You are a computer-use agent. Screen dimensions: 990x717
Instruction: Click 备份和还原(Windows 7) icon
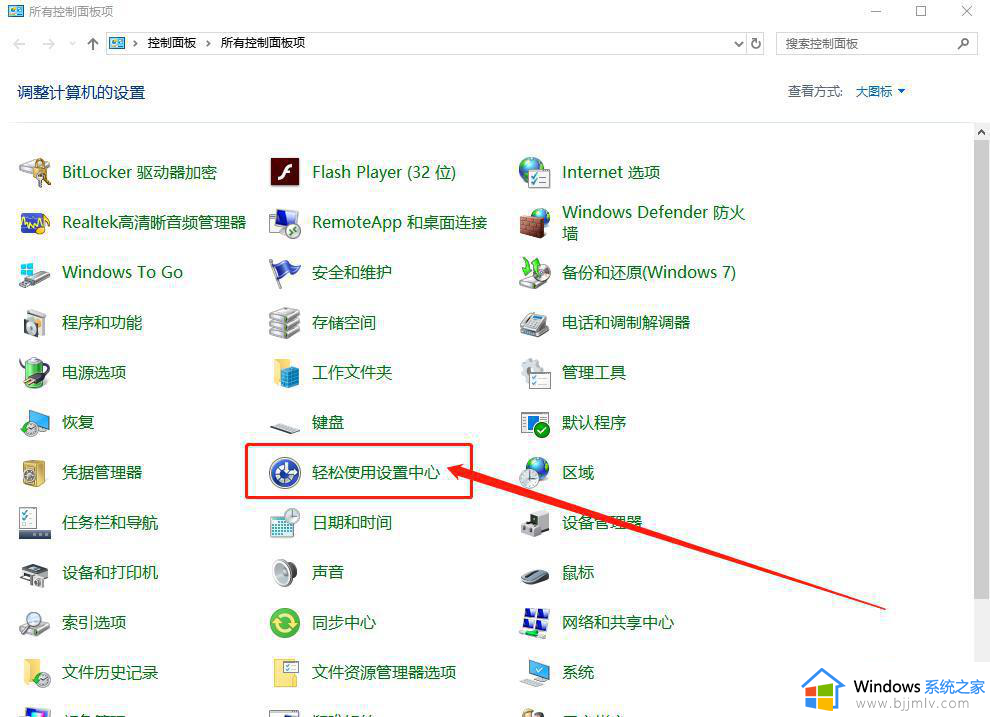535,273
